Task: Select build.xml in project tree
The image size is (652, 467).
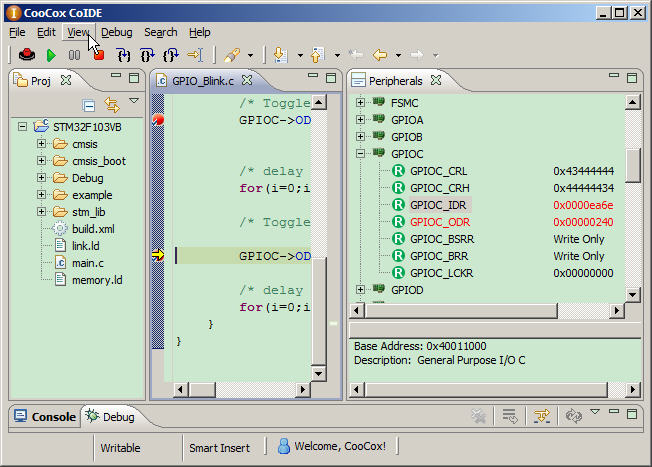Action: coord(93,229)
